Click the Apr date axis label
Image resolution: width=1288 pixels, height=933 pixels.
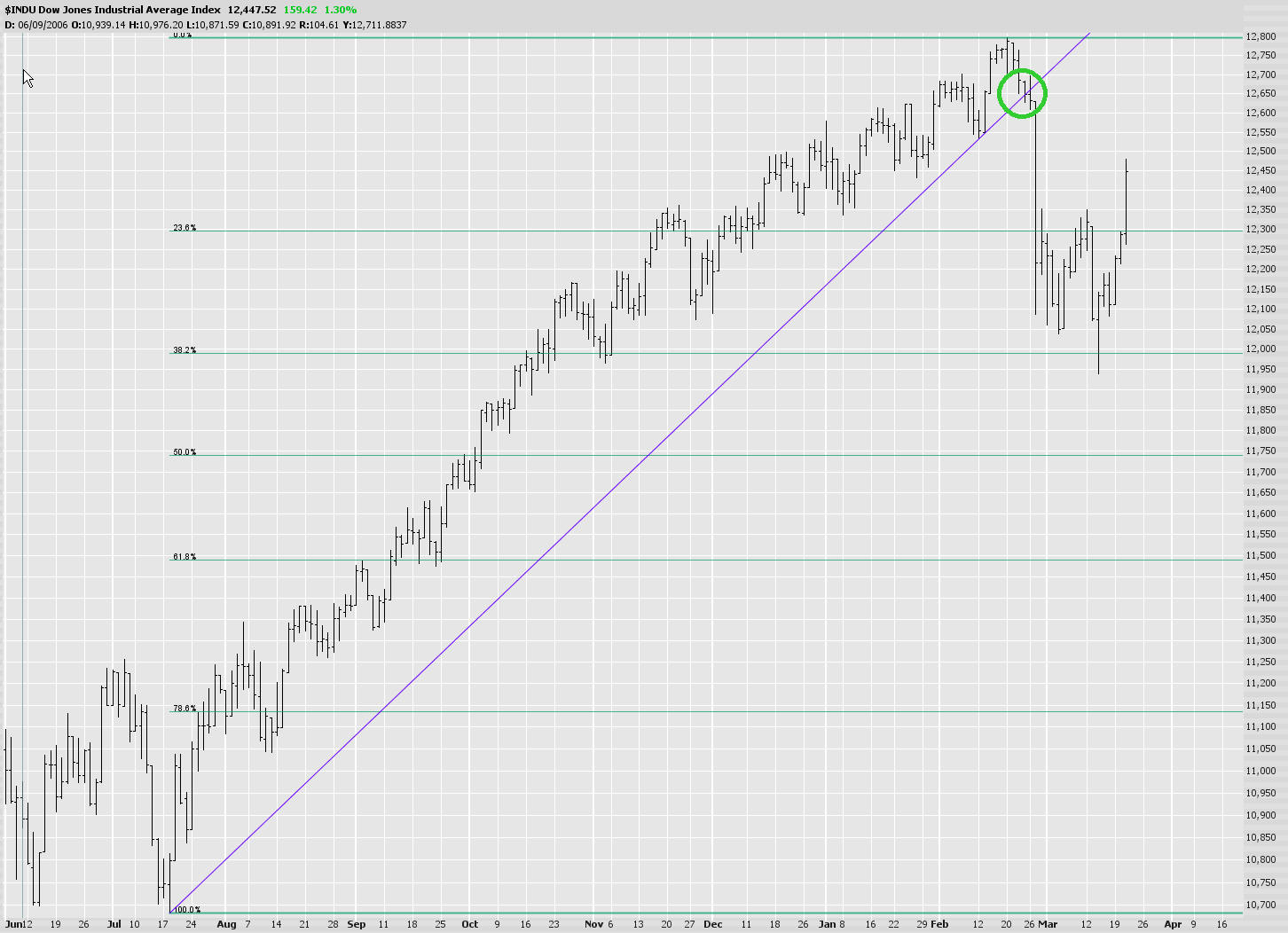(1173, 924)
